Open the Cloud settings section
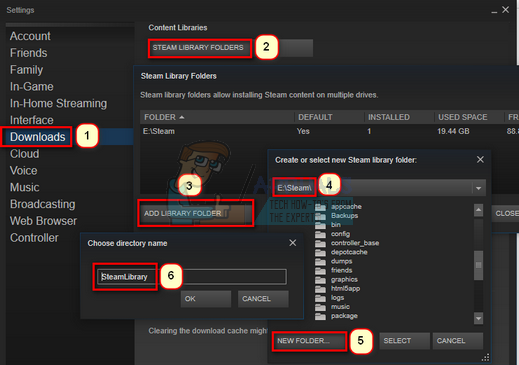This screenshot has width=519, height=365. pos(24,154)
